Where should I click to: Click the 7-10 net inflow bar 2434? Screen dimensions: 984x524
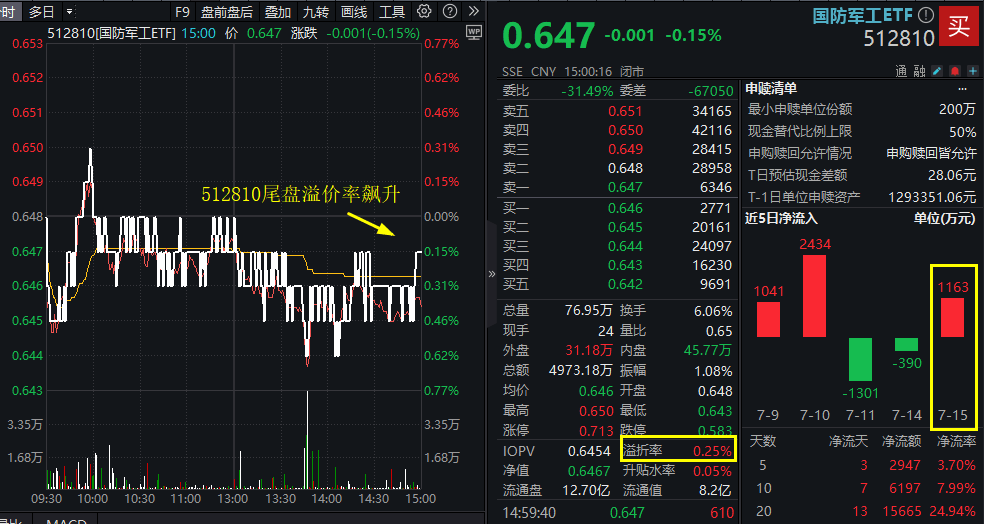pyautogui.click(x=815, y=296)
